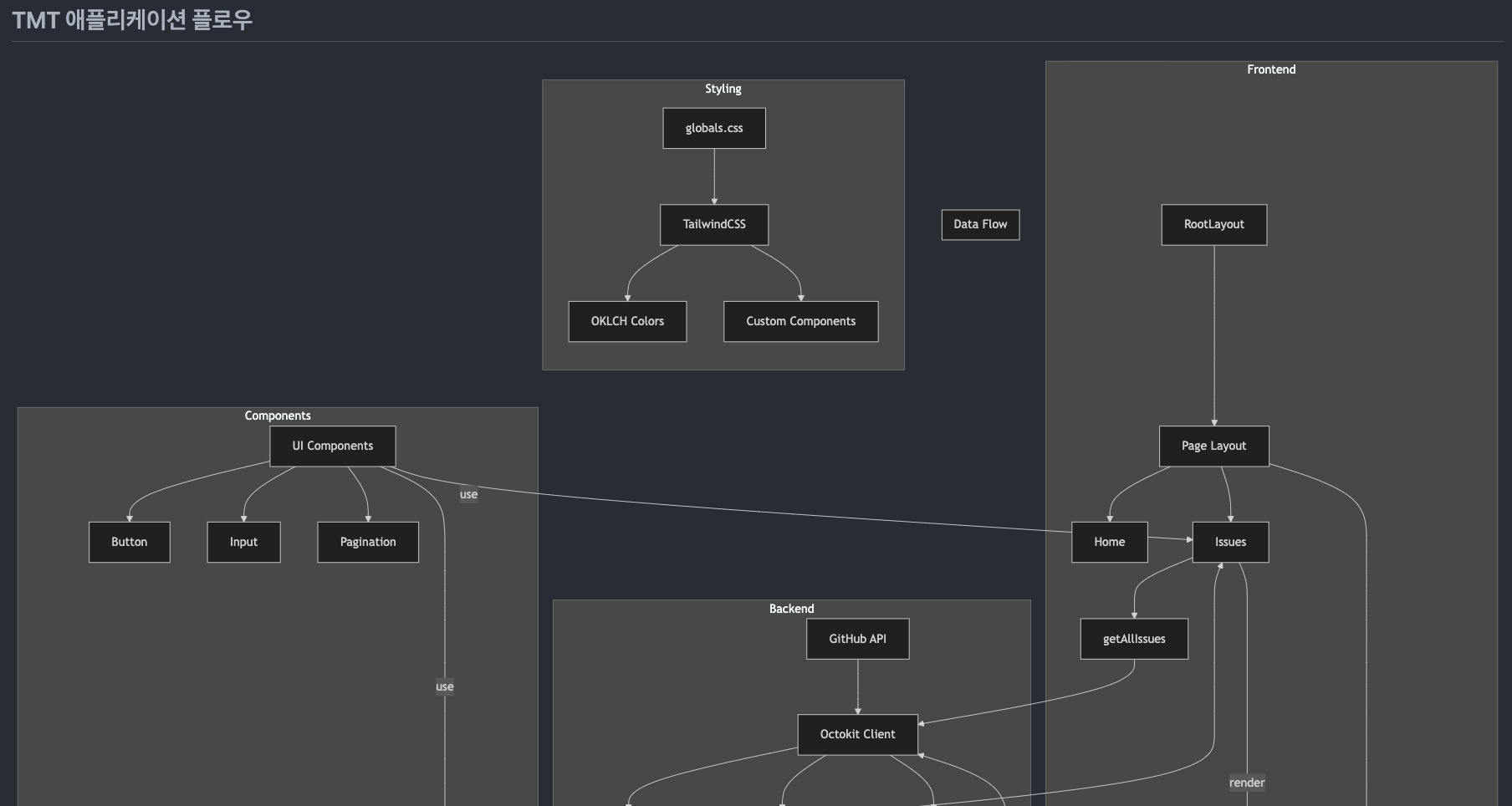Select the Custom Components node
The image size is (1512, 806).
coord(800,321)
